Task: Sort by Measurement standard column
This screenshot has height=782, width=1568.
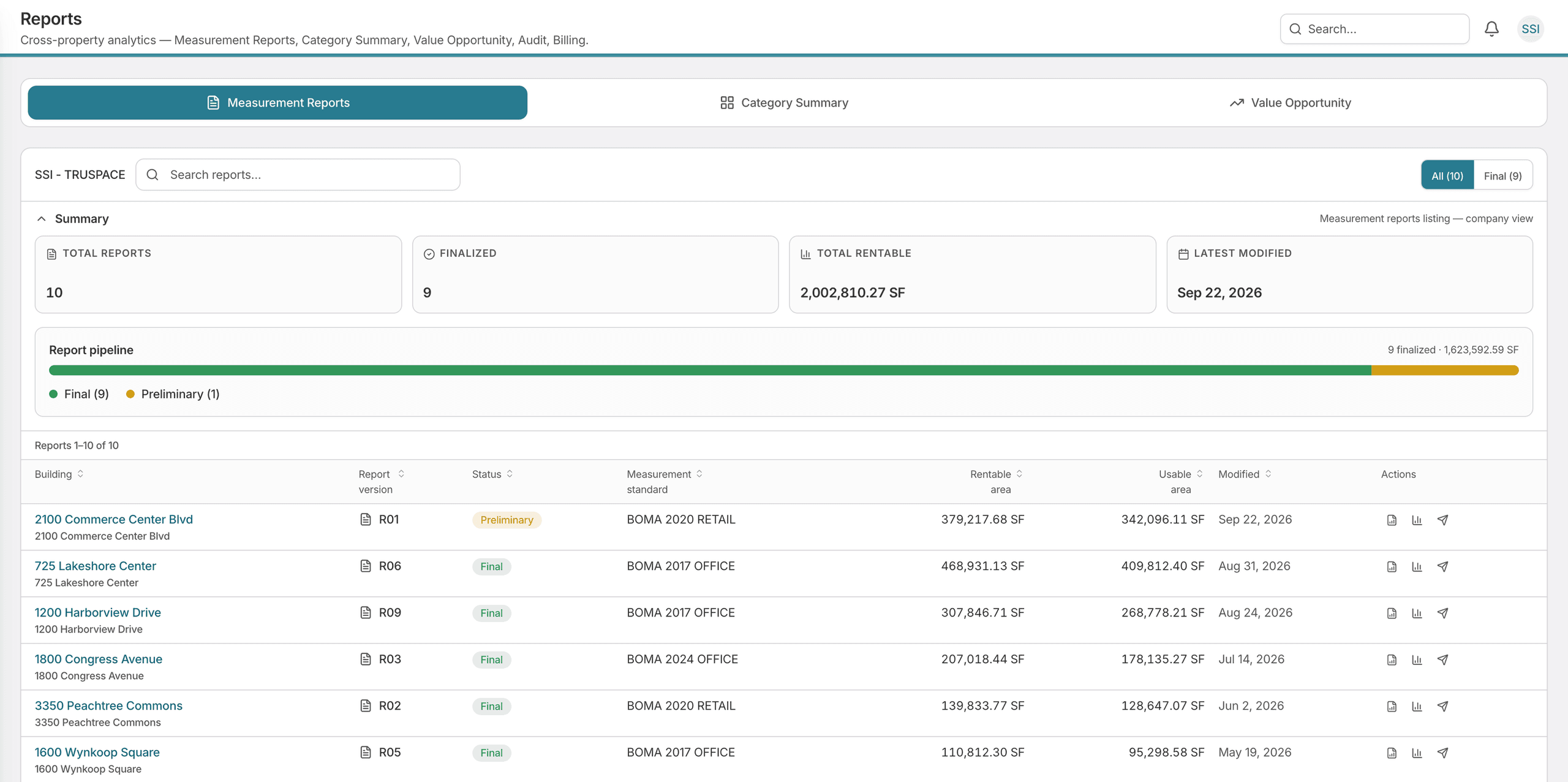Action: (665, 481)
